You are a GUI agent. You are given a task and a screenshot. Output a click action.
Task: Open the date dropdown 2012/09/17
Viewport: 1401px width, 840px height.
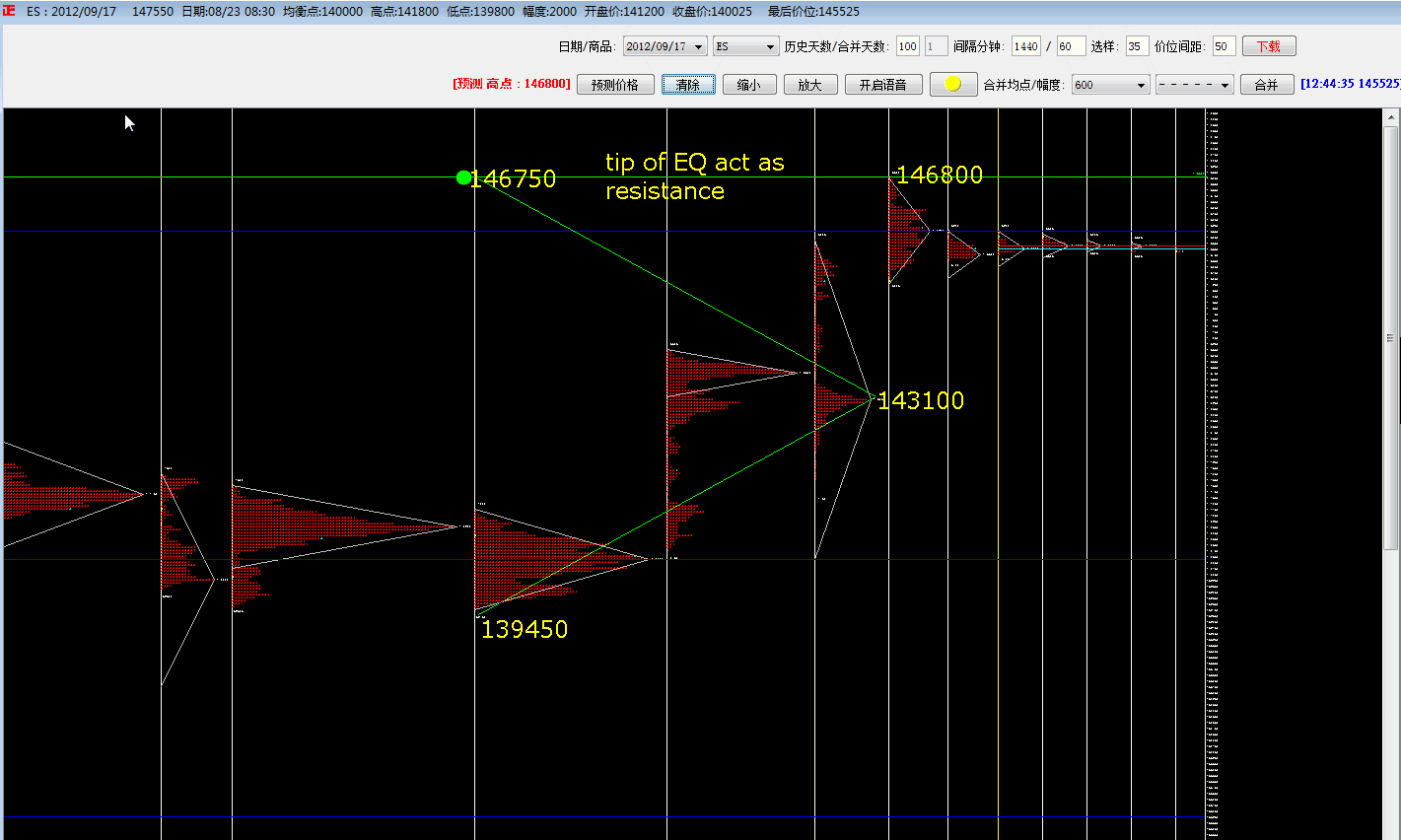(665, 46)
